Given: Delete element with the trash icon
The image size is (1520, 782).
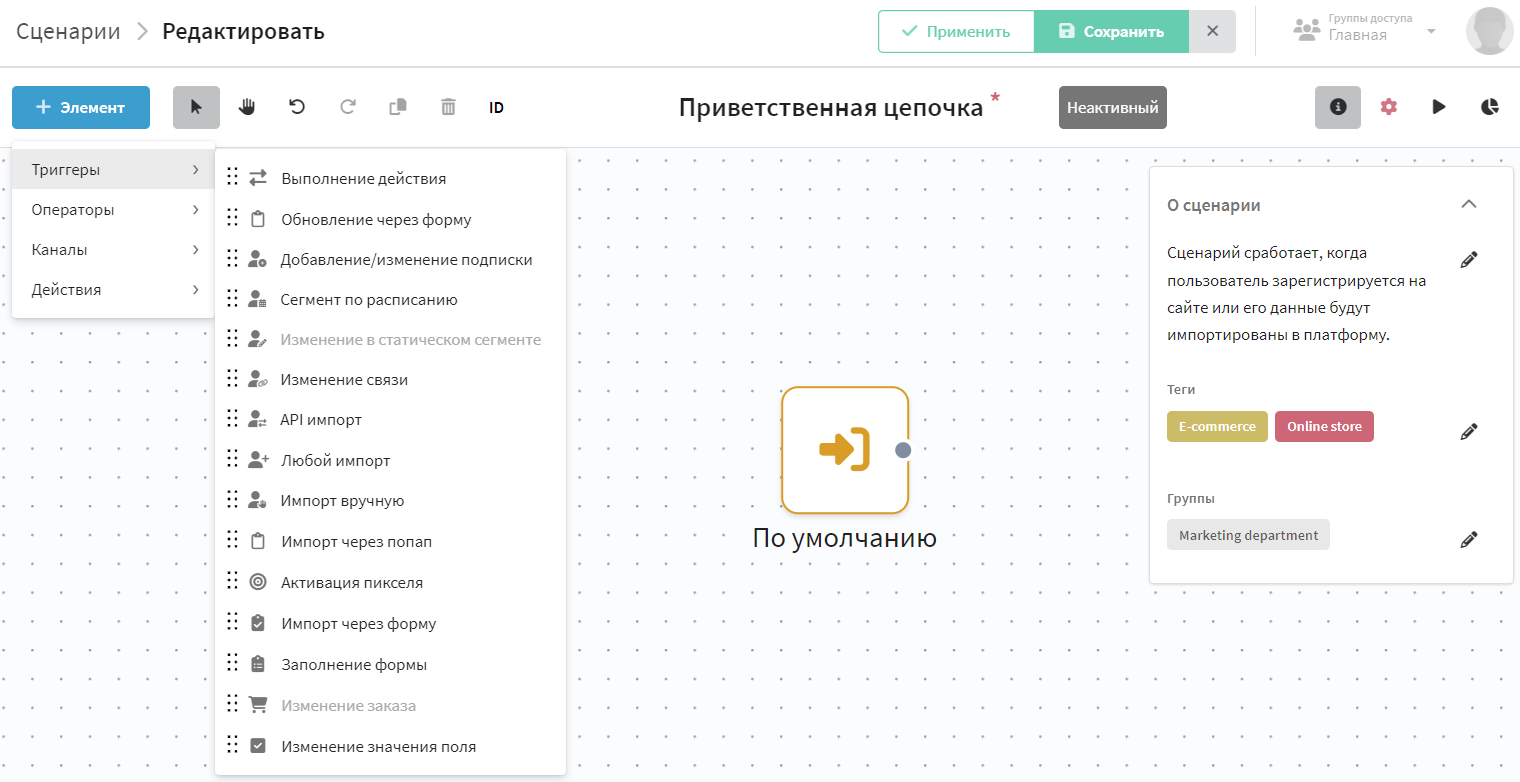Looking at the screenshot, I should 448,107.
